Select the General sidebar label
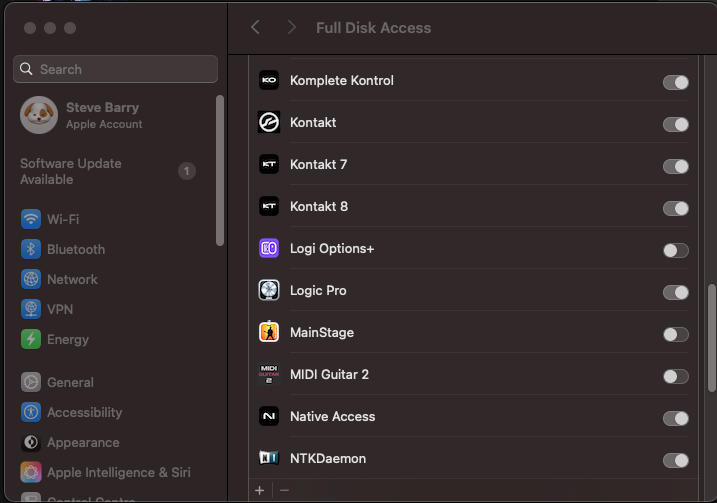The height and width of the screenshot is (503, 717). click(x=70, y=382)
